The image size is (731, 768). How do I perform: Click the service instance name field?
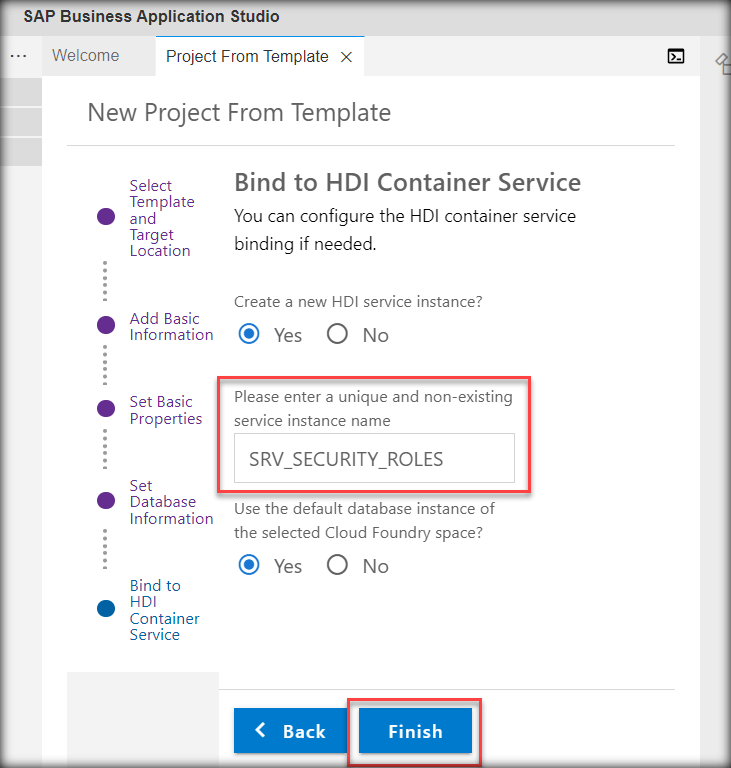coord(374,458)
